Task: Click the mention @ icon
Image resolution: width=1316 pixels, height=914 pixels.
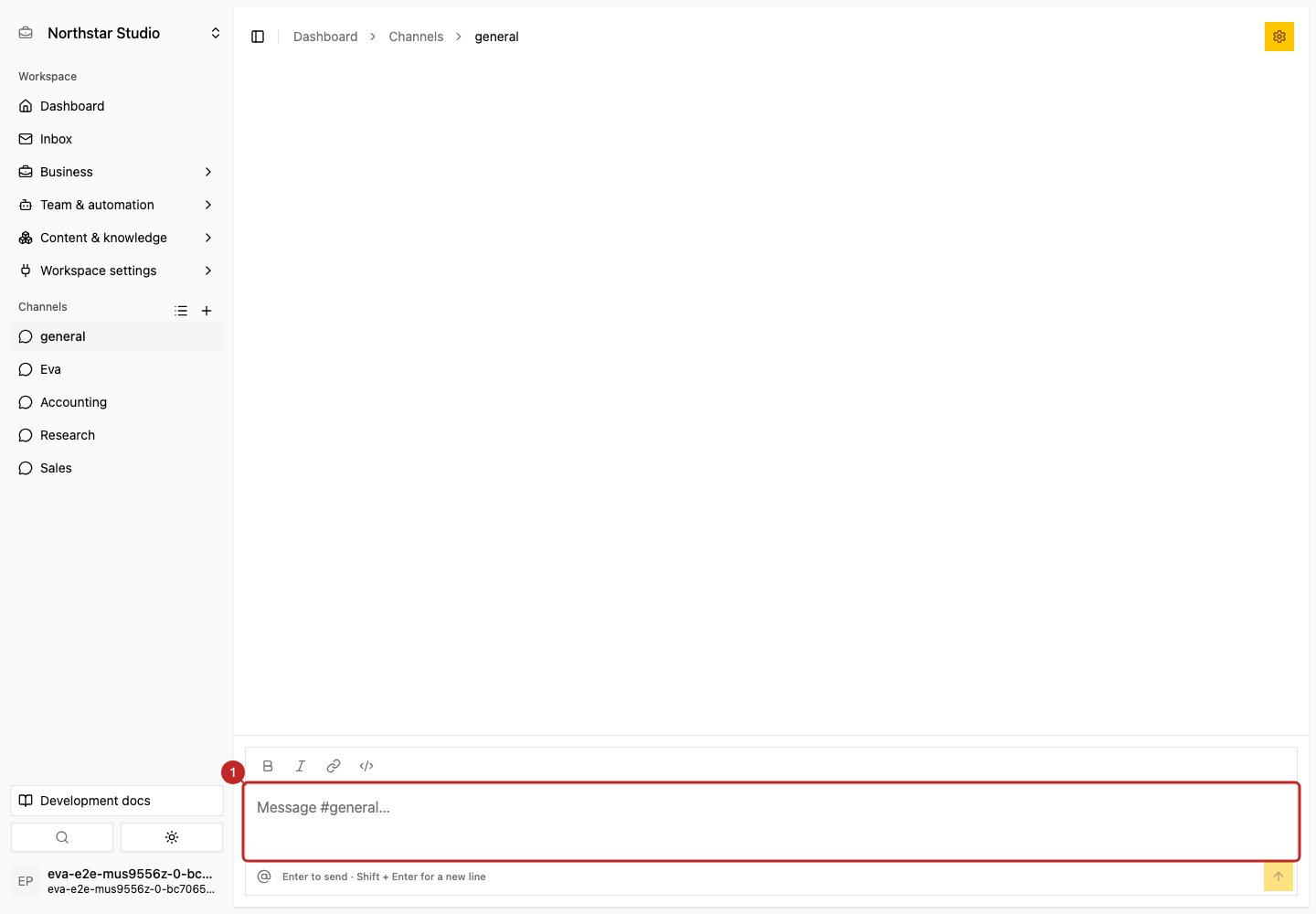Action: coord(264,877)
